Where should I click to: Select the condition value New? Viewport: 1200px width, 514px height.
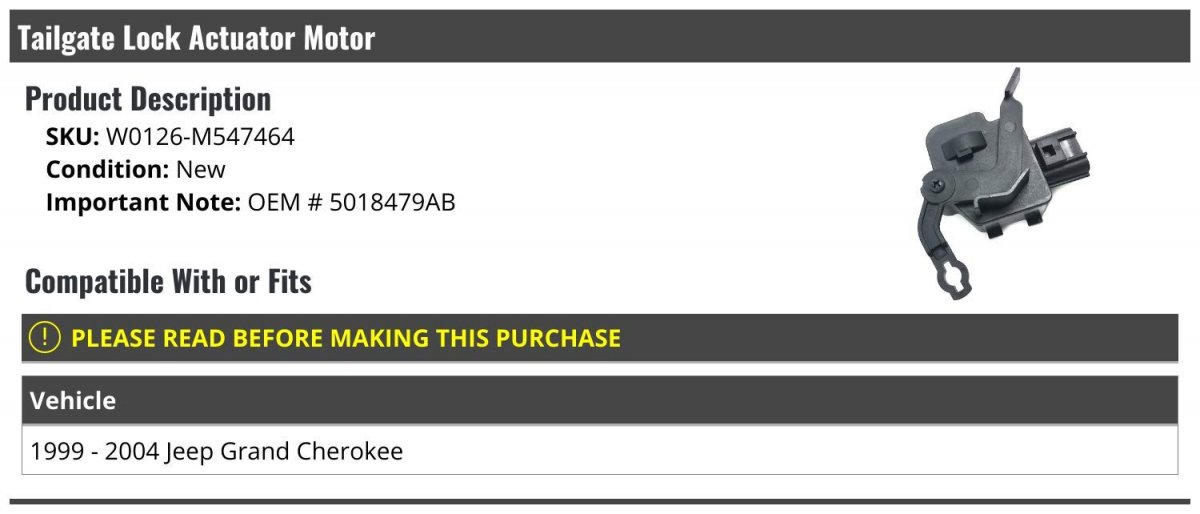(201, 169)
